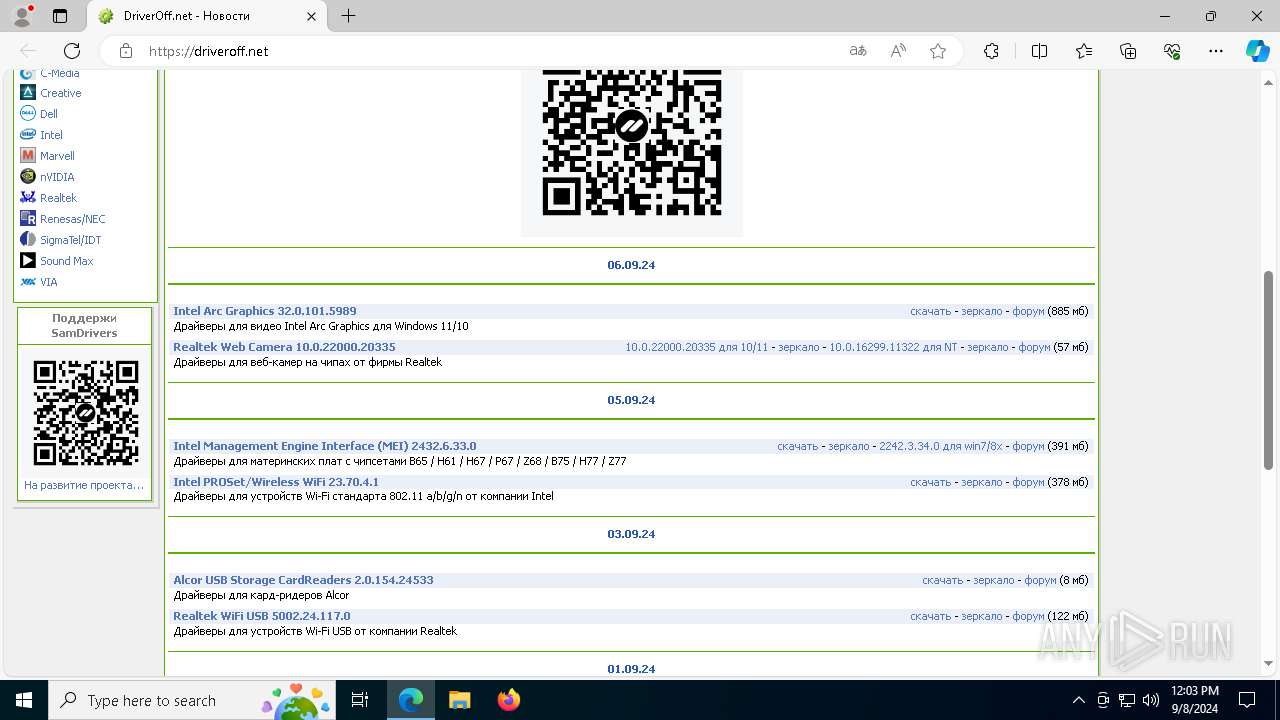Image resolution: width=1280 pixels, height=720 pixels.
Task: Click the translate page icon
Action: coord(858,51)
